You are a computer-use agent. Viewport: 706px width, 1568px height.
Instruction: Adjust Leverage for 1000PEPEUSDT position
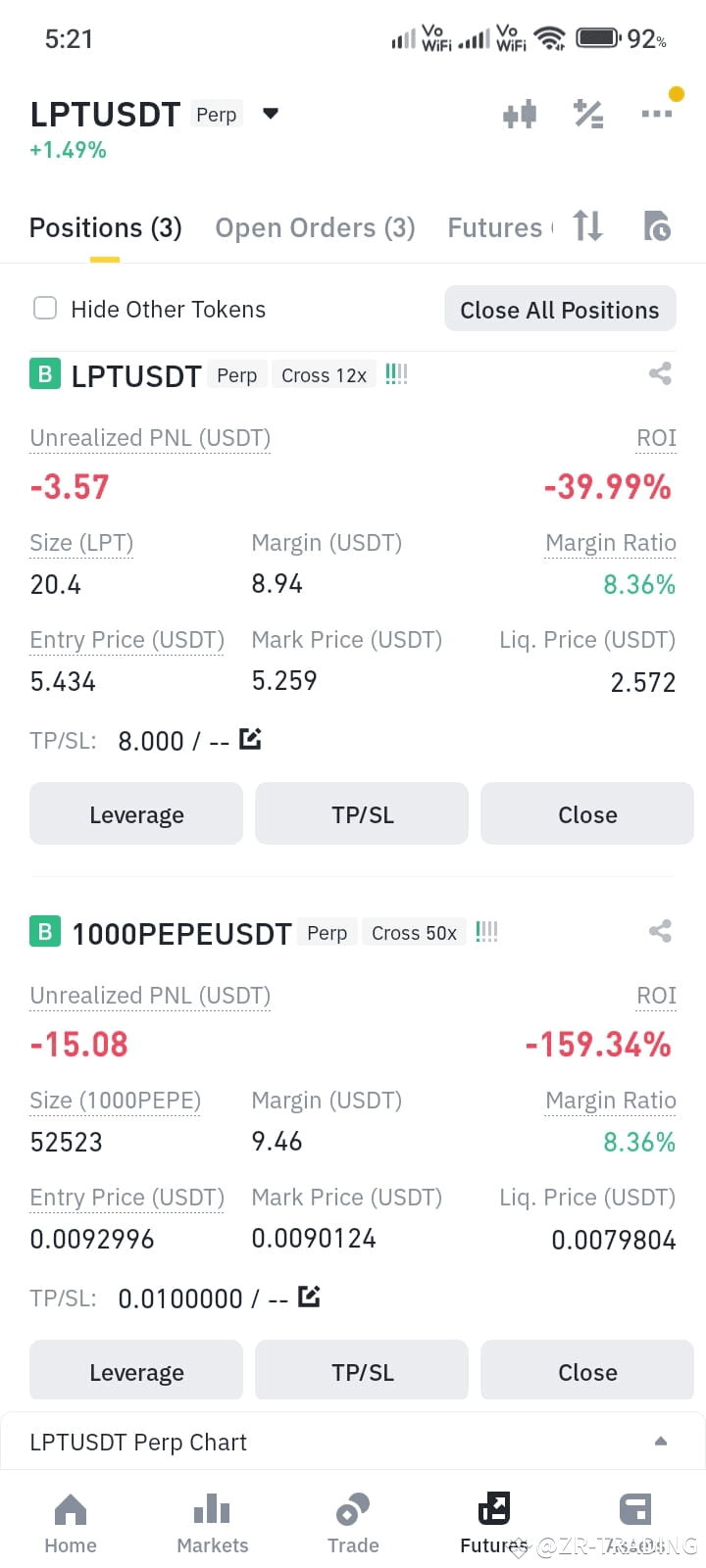(x=136, y=1372)
